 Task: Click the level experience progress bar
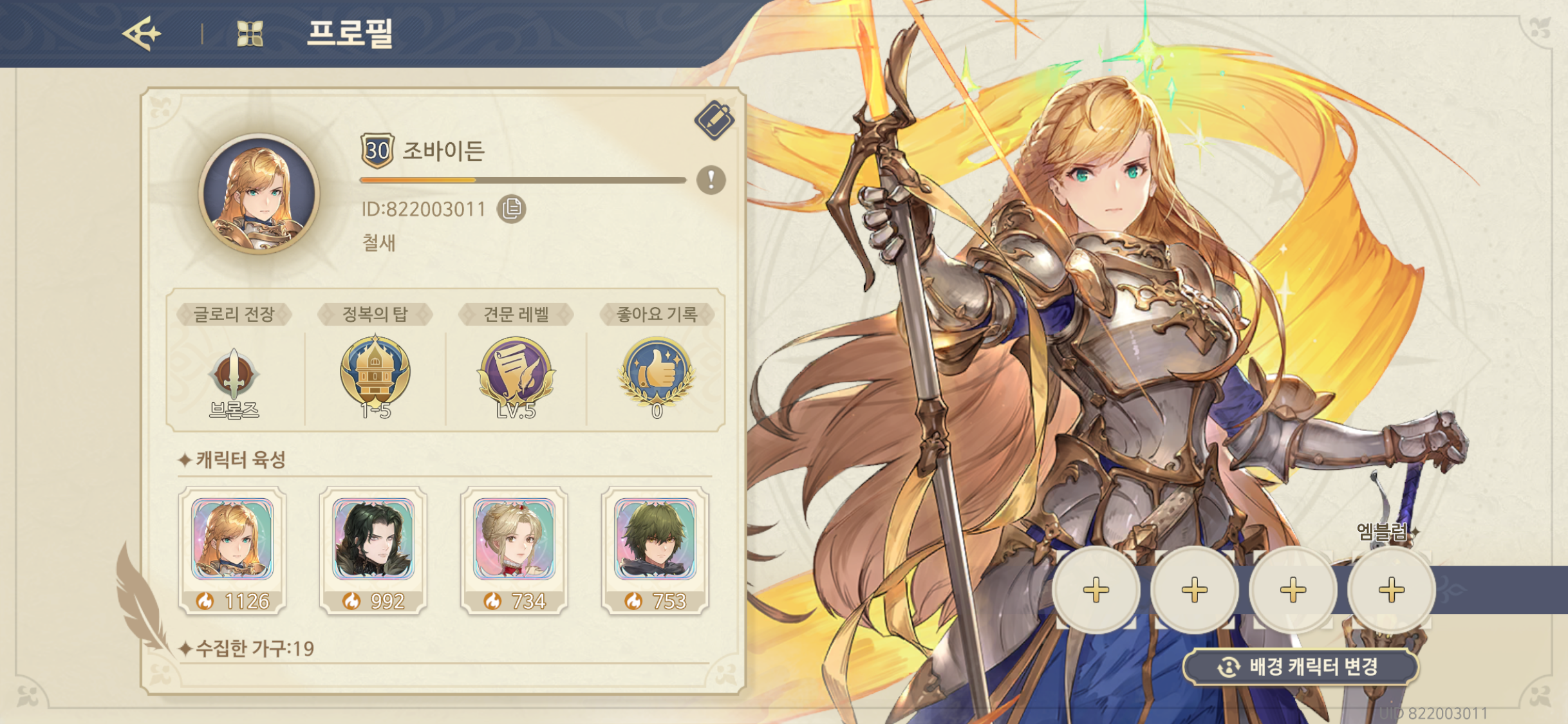click(x=523, y=180)
